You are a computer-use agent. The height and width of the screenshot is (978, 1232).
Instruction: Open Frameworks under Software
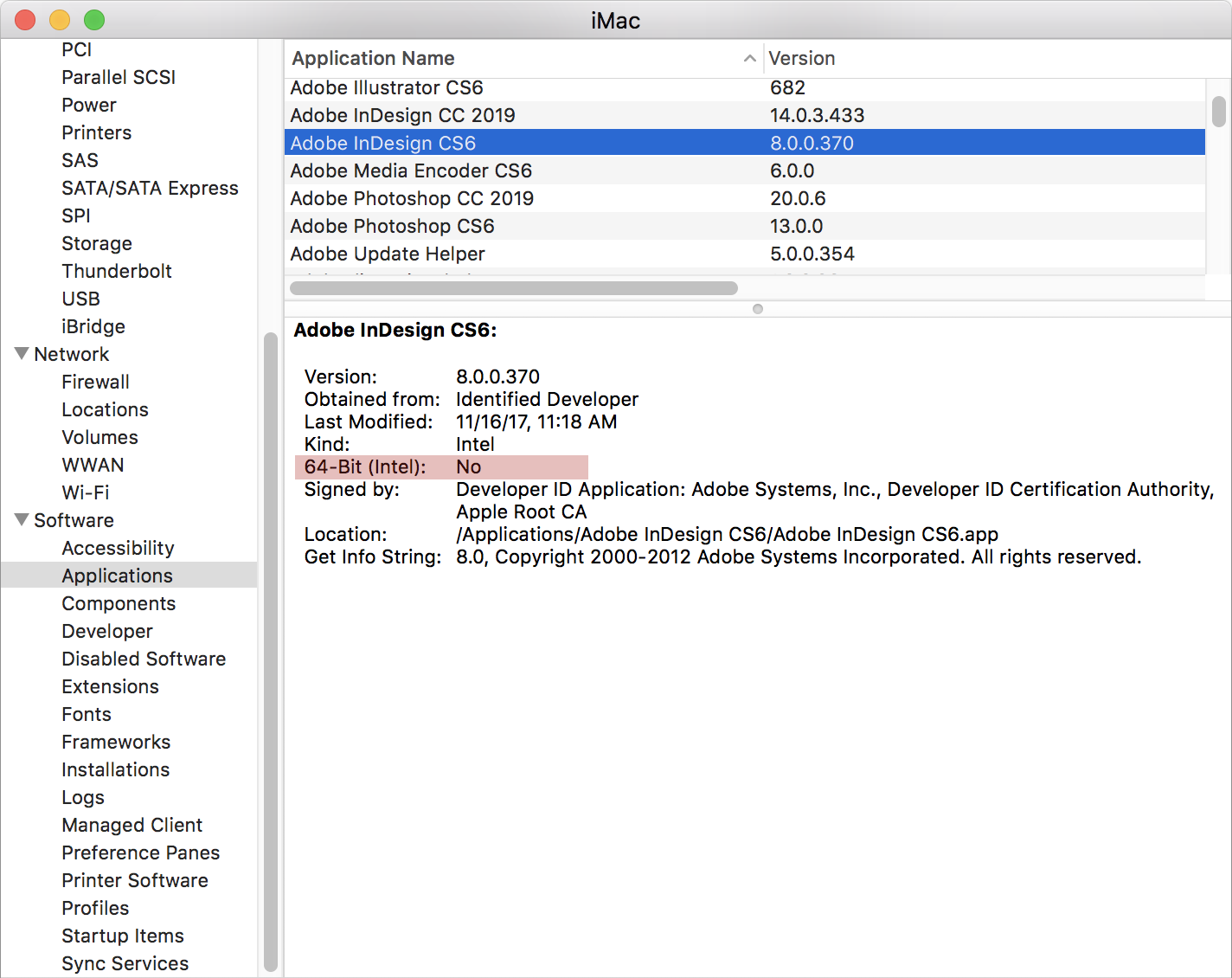tap(116, 742)
